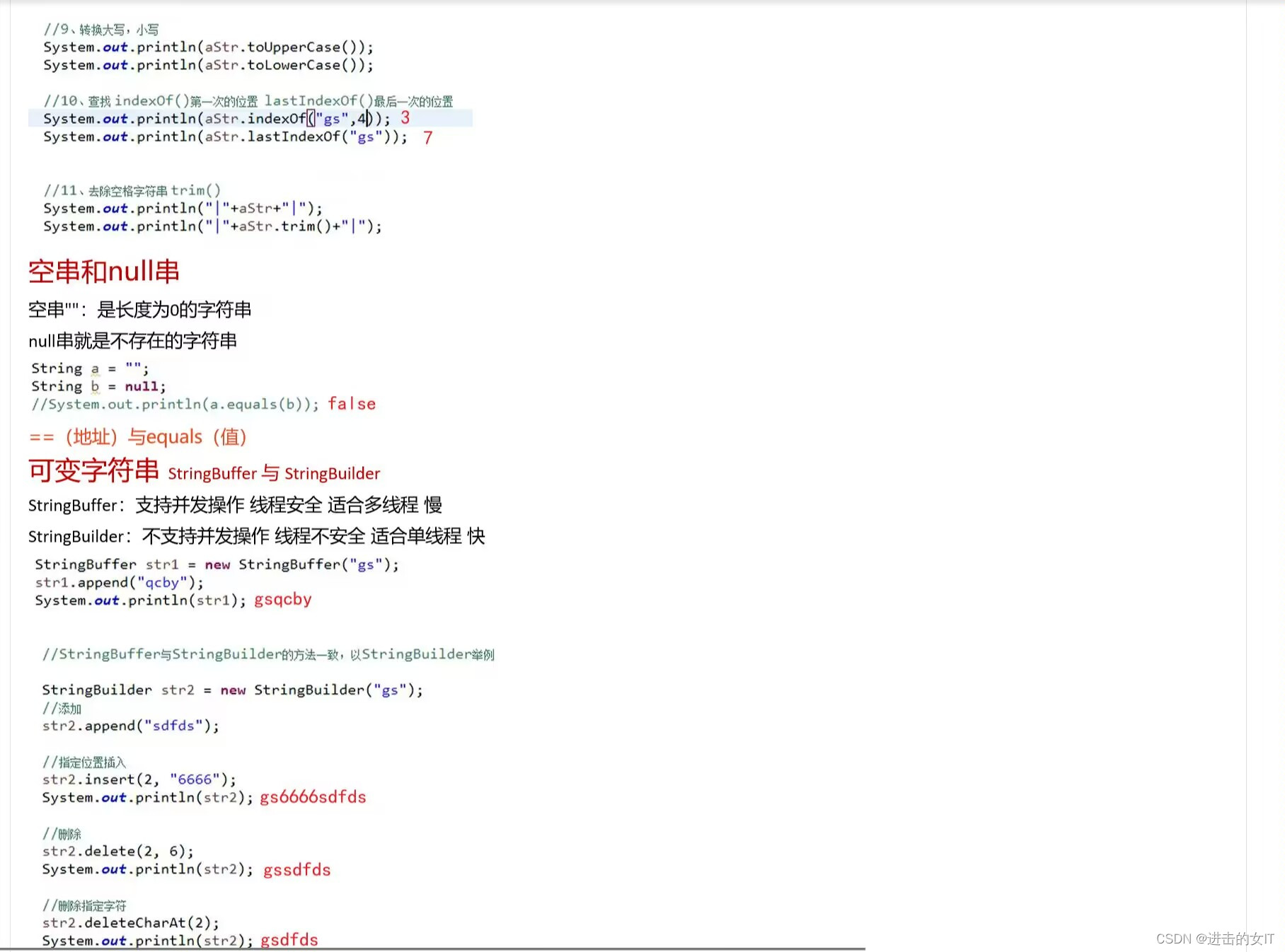The image size is (1285, 952).
Task: Click the '//指定位置插入' comment
Action: click(x=84, y=762)
